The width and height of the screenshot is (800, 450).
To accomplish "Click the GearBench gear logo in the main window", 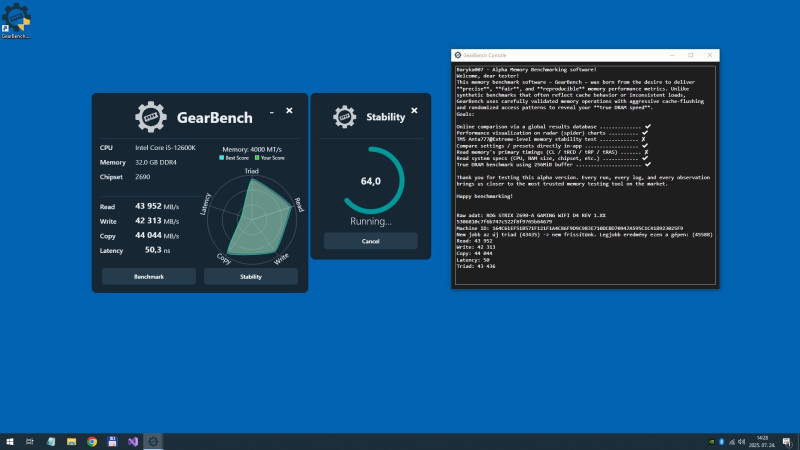I will pyautogui.click(x=151, y=117).
